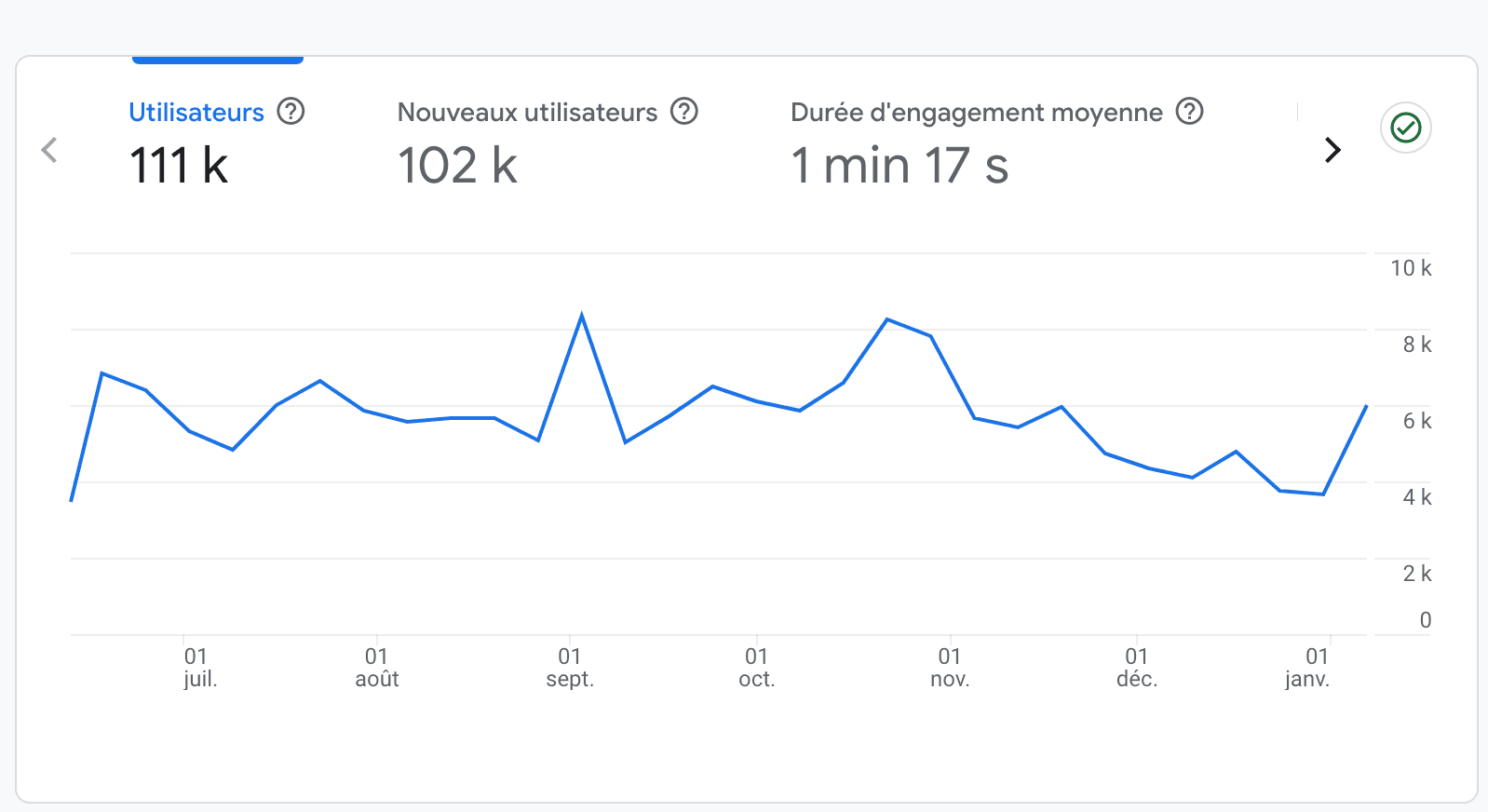Open the help icon beside Utilisateurs

pyautogui.click(x=291, y=112)
